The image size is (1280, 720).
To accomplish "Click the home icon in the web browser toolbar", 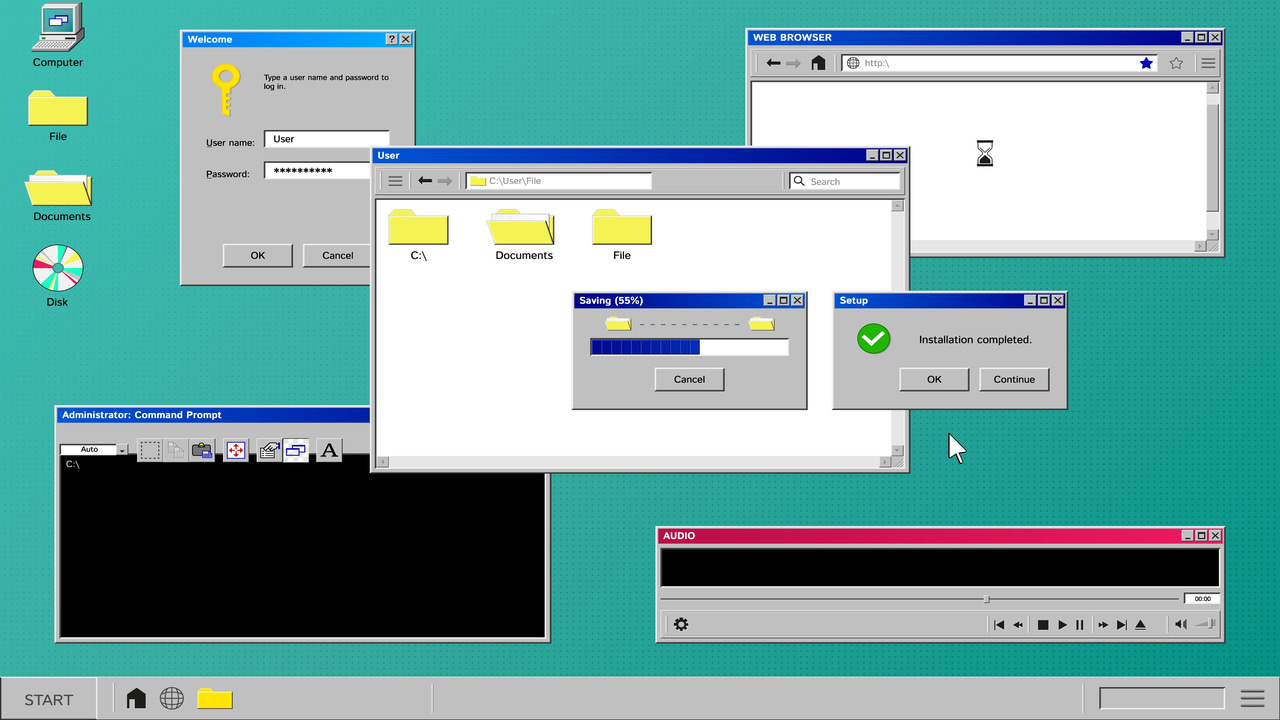I will pos(818,62).
